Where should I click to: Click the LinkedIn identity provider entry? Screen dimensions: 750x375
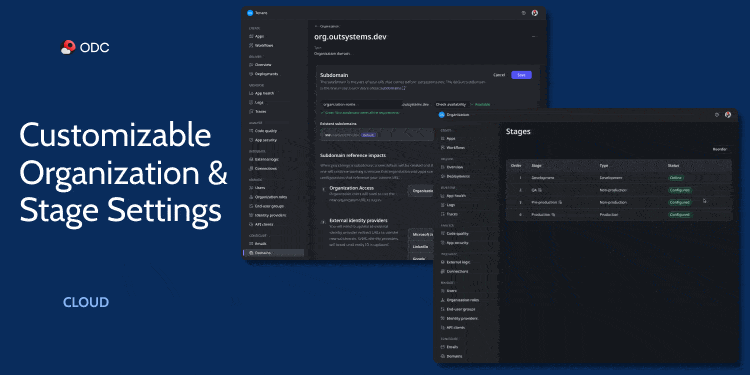pyautogui.click(x=421, y=247)
